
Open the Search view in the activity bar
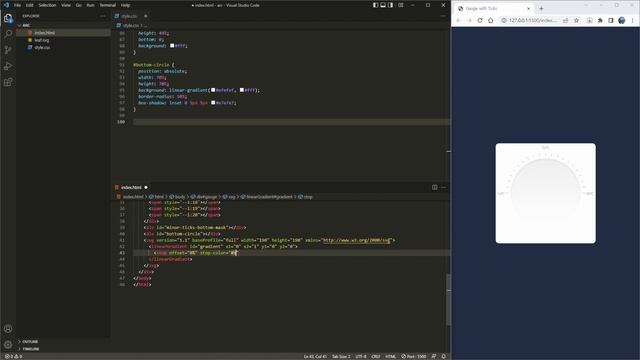tap(8, 33)
